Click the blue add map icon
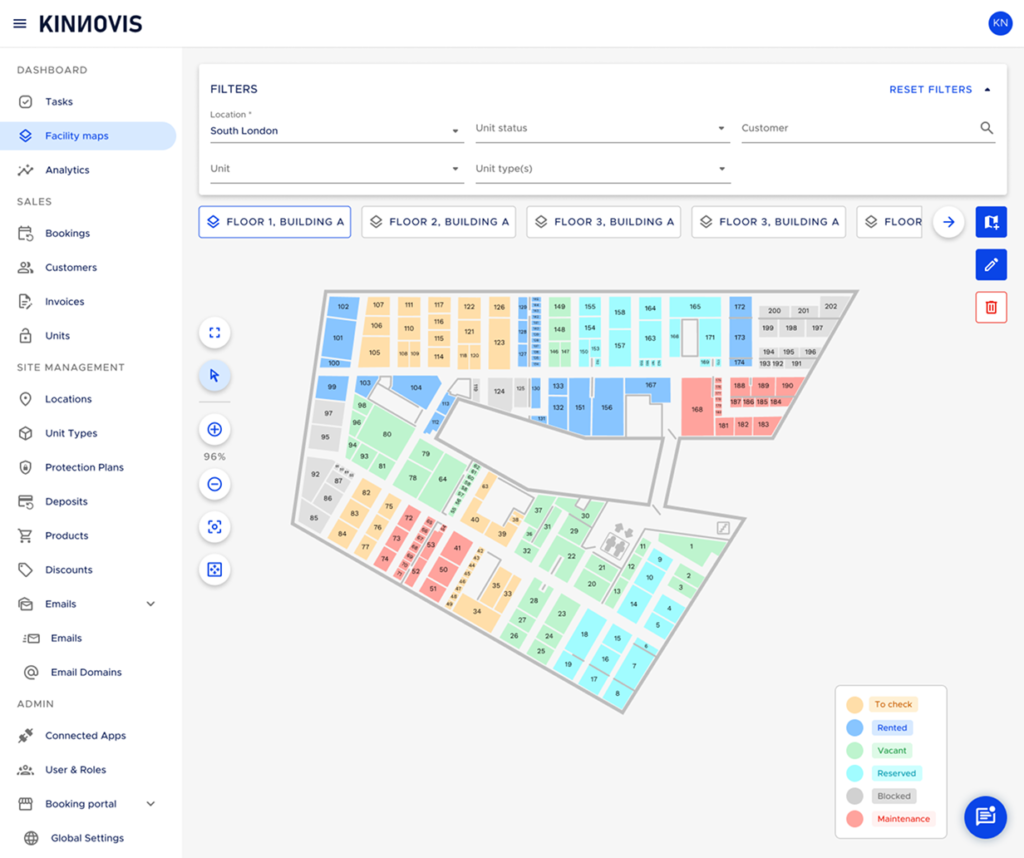 coord(991,222)
